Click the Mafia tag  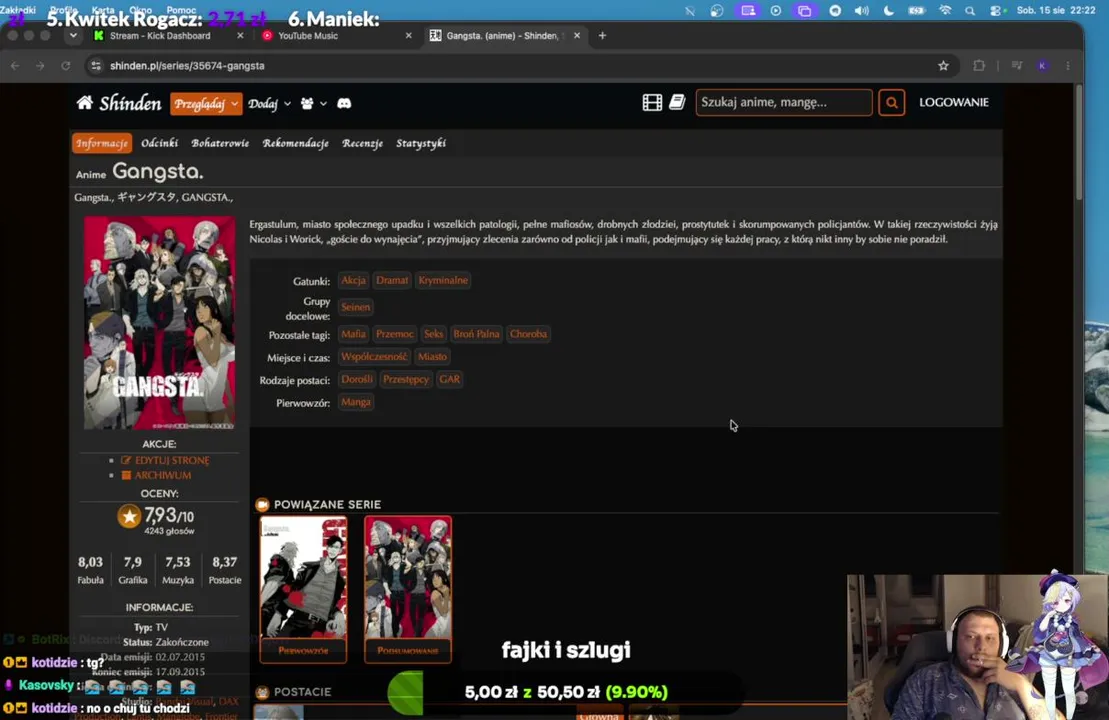tap(353, 334)
